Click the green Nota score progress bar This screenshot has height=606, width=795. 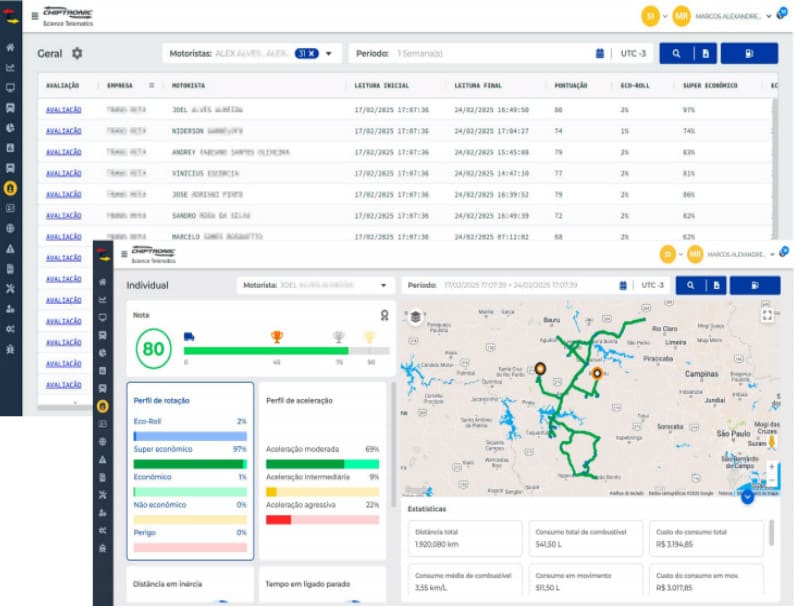[265, 350]
